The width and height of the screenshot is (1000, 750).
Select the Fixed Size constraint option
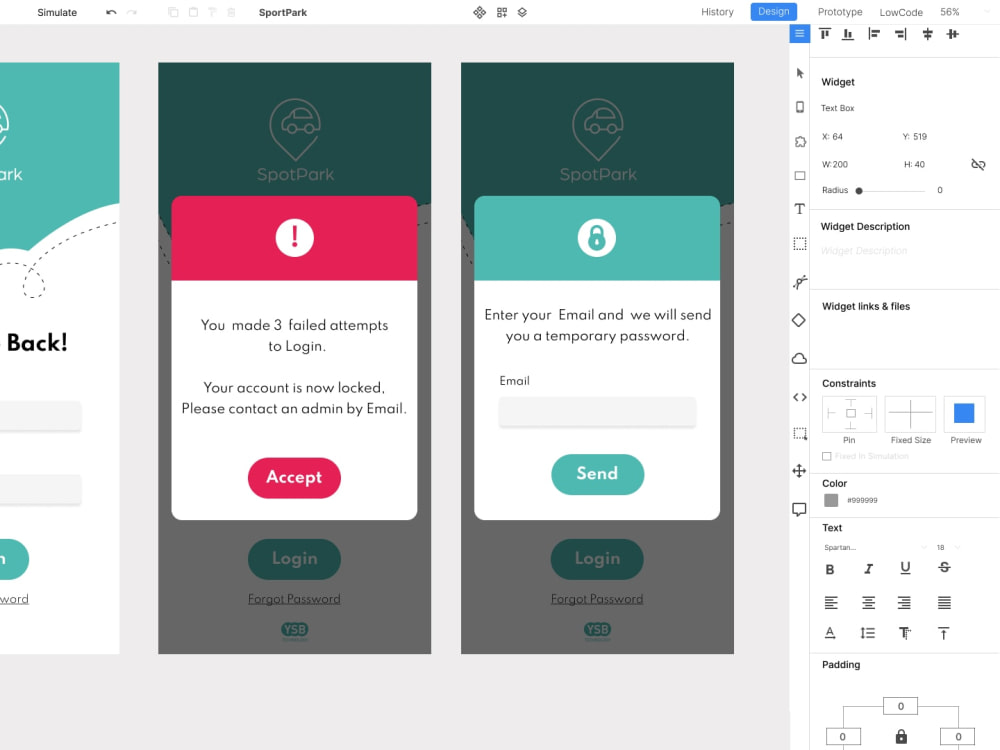(910, 414)
